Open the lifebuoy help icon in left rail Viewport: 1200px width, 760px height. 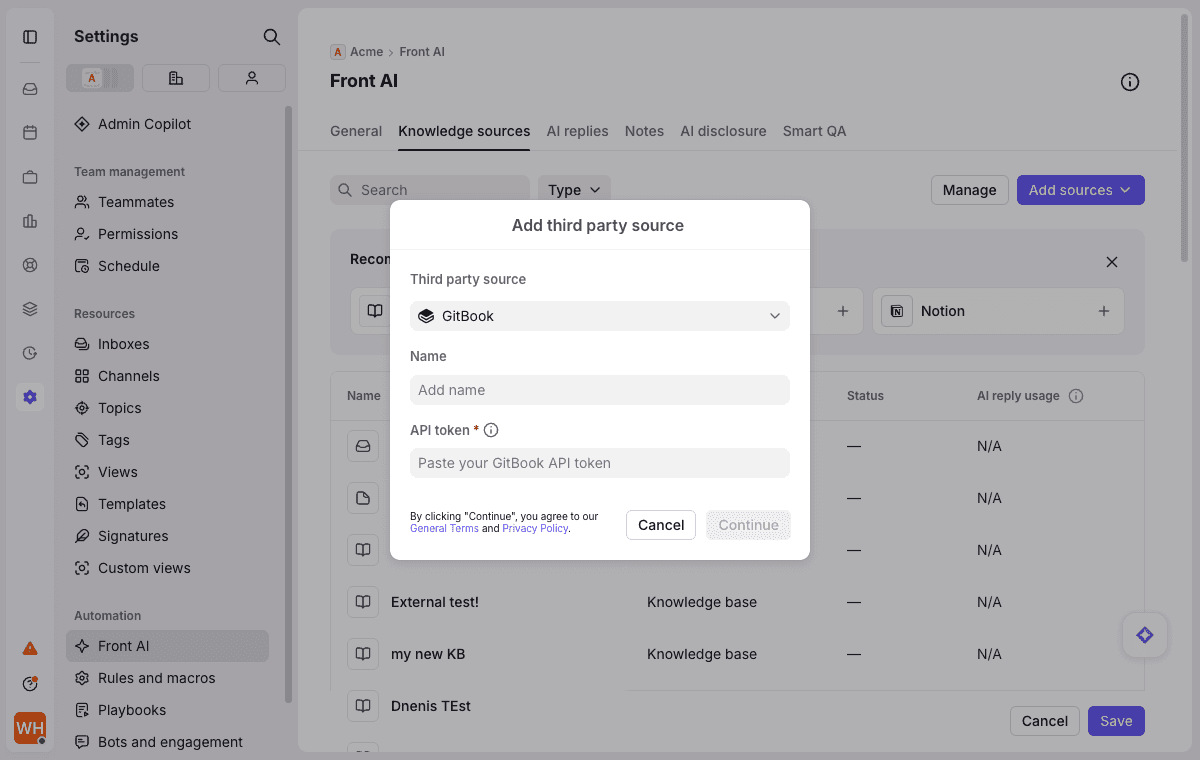pos(30,265)
